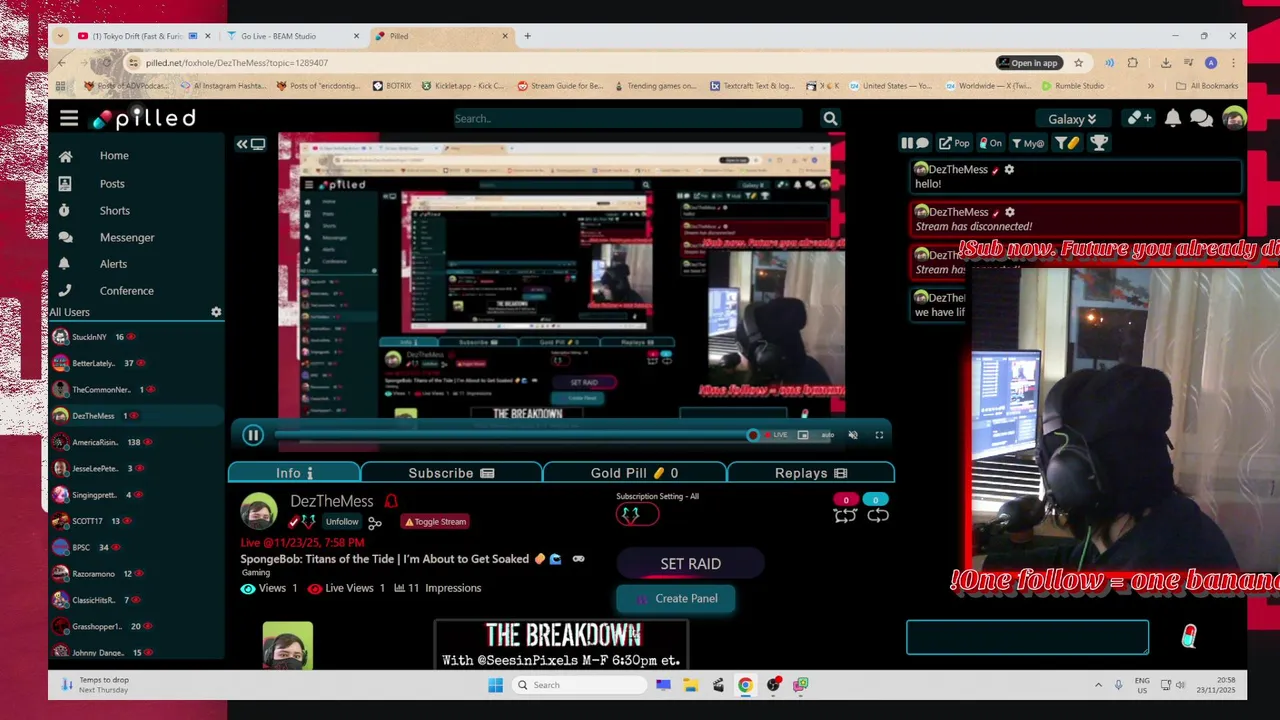Open the Home link in the sidebar
Screen dimensions: 1280x720
click(114, 156)
